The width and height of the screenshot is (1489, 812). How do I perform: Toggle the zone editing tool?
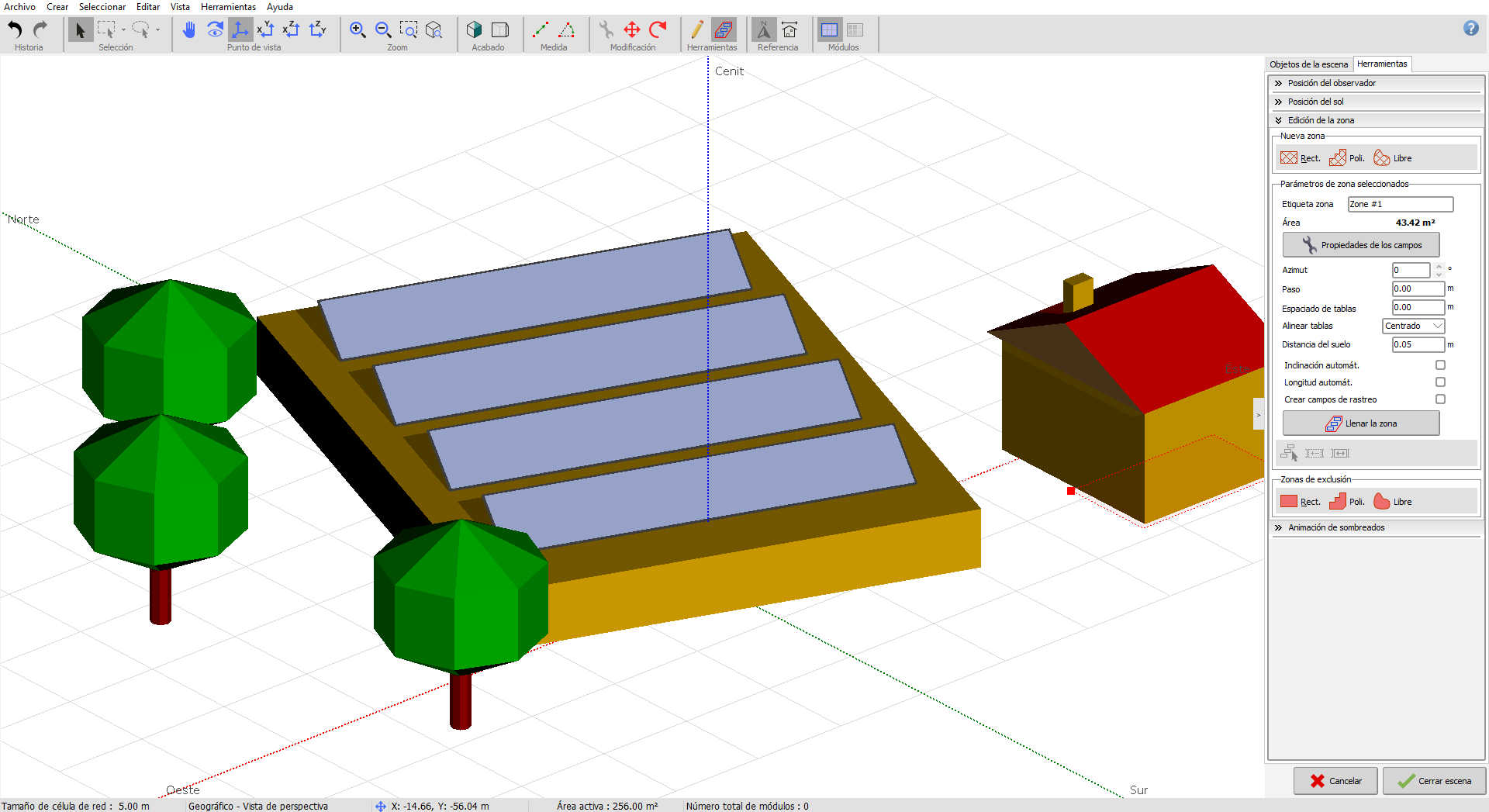(724, 29)
